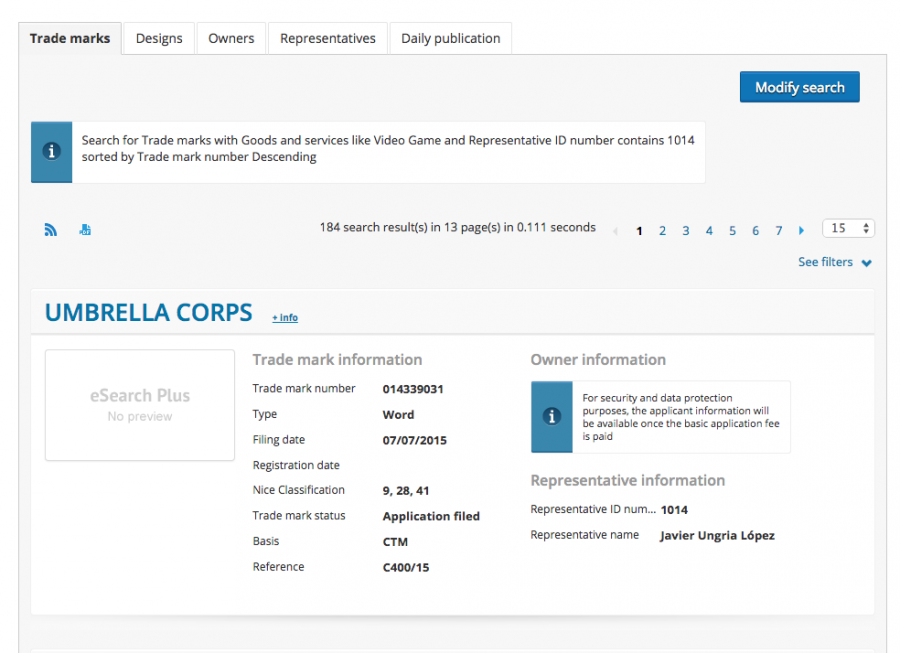Click the 184 search result(s) count text
This screenshot has width=900, height=653.
tap(457, 227)
